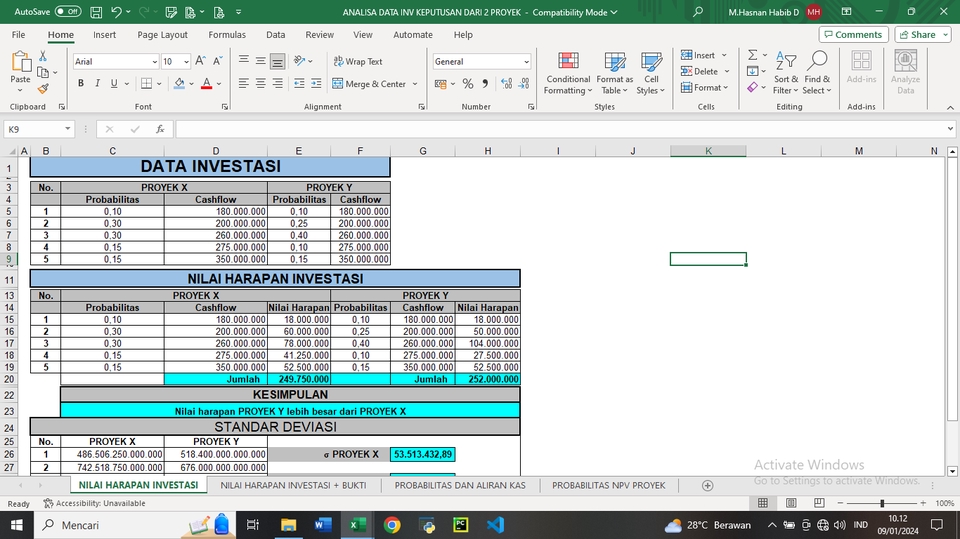Click the Save icon in title bar
The height and width of the screenshot is (539, 960).
coord(96,12)
